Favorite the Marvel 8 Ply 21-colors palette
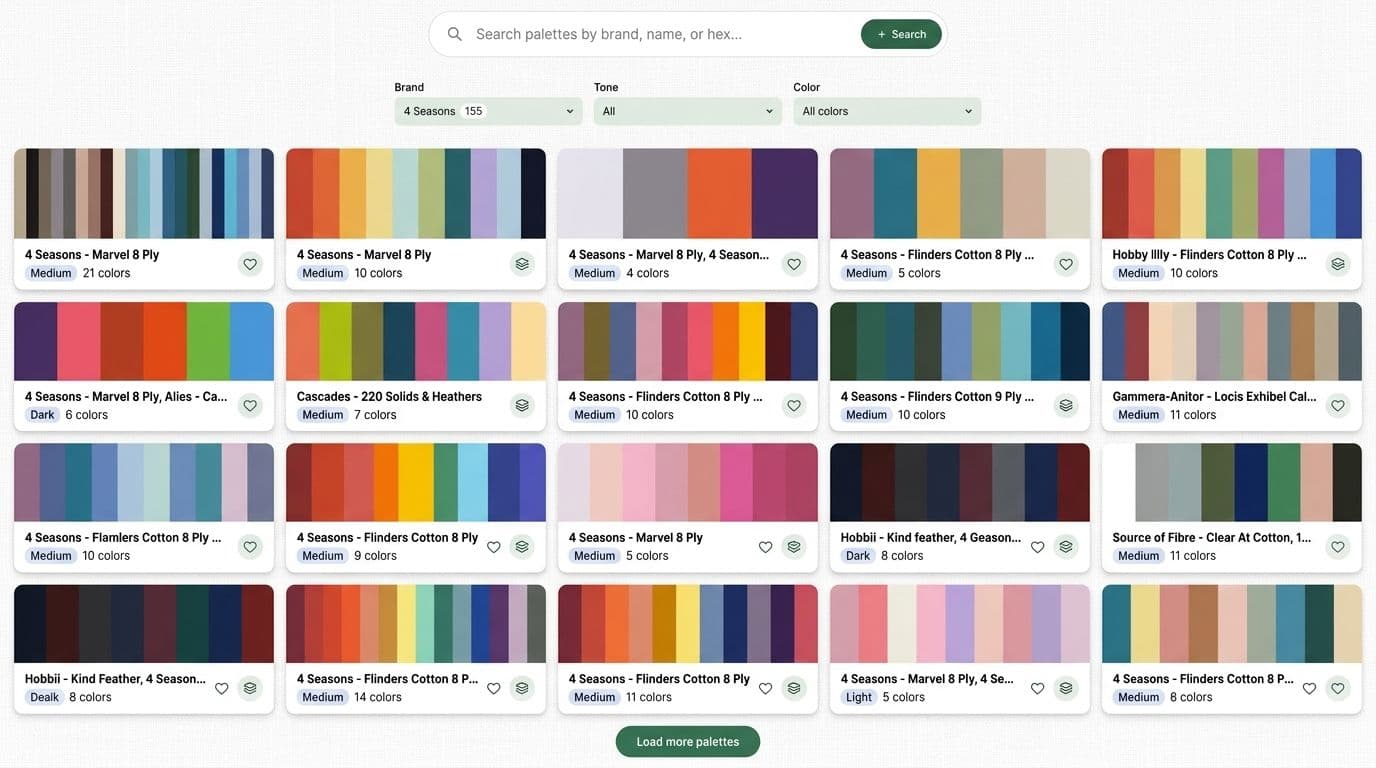1376x768 pixels. point(250,264)
